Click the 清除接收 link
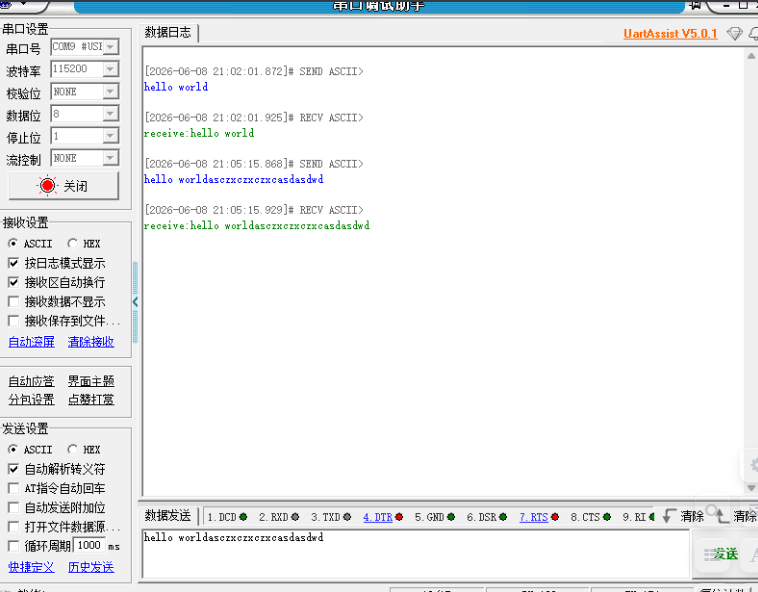Screen dimensions: 758x592 91,342
